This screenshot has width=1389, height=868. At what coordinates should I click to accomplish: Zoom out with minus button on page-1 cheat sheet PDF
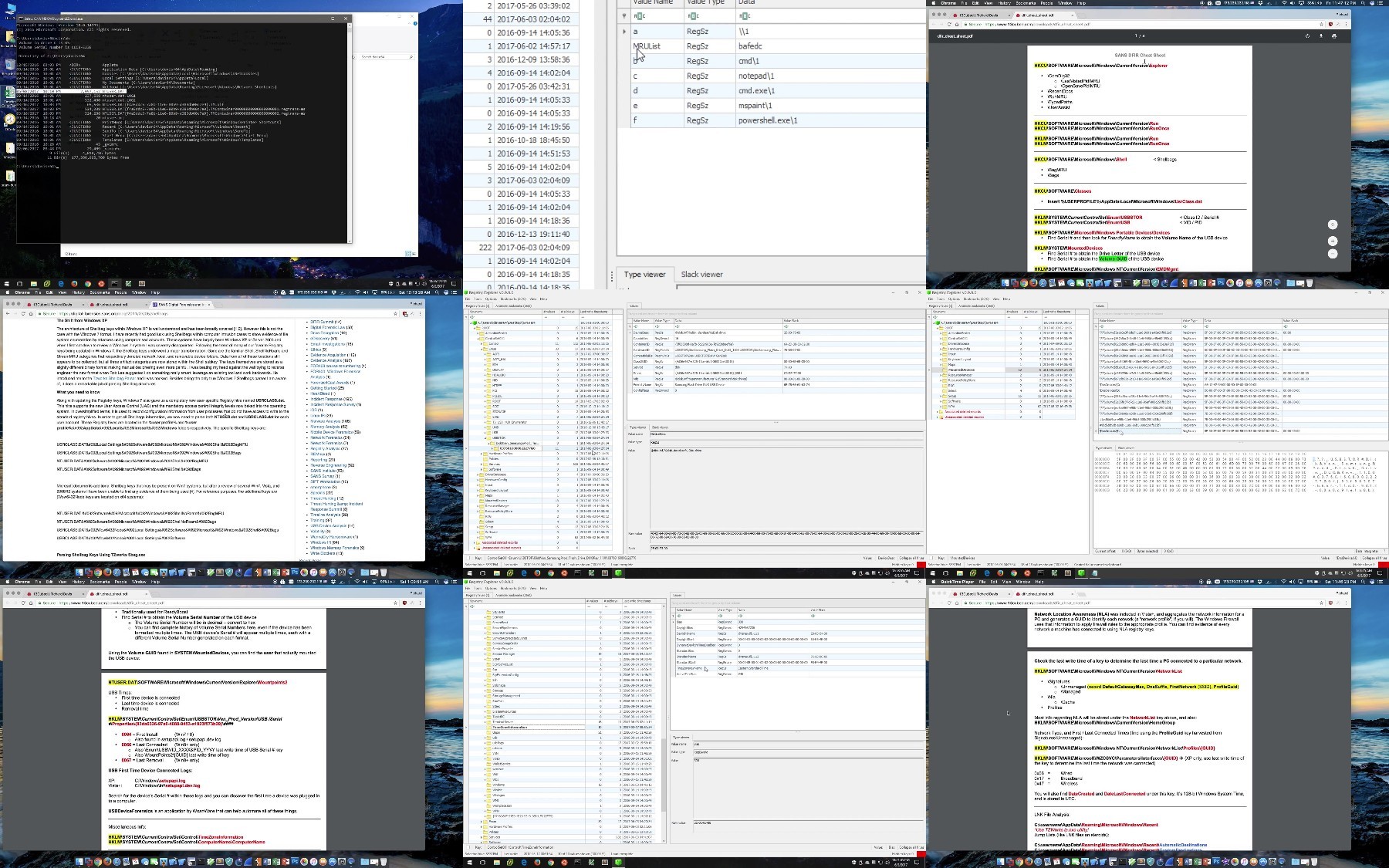[1333, 253]
